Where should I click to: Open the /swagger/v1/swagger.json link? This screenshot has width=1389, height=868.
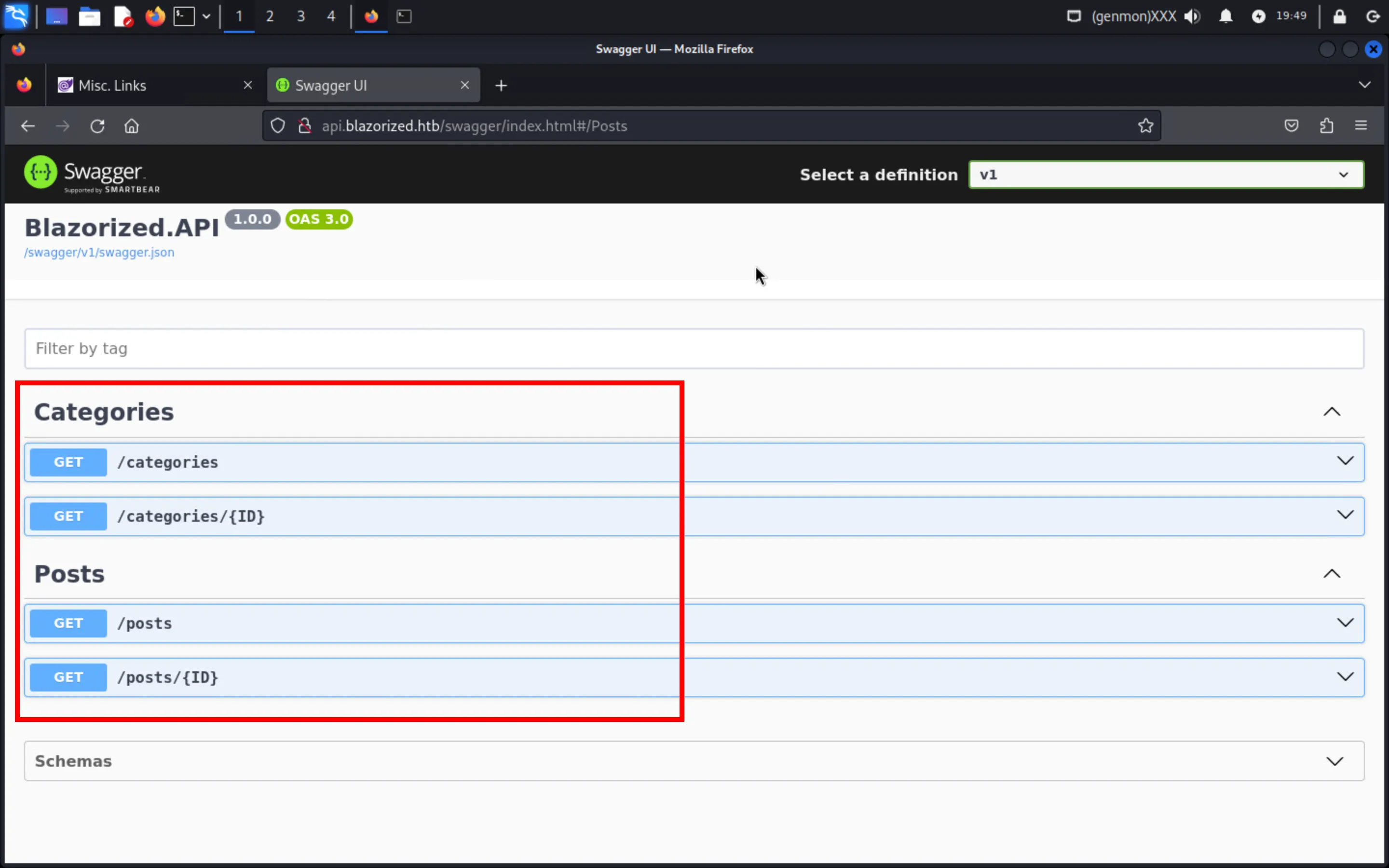99,253
